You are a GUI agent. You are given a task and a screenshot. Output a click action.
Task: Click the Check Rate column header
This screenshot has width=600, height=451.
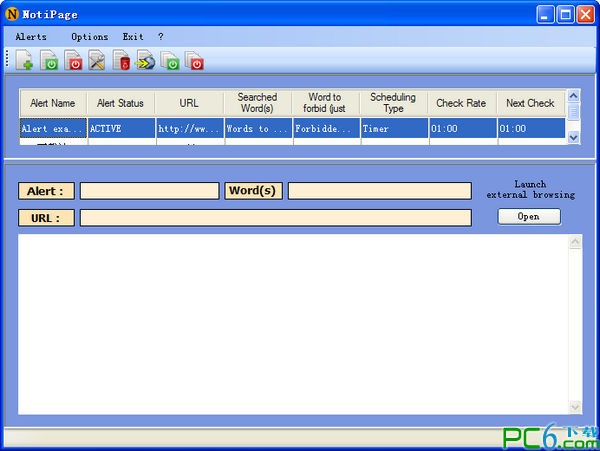click(462, 103)
